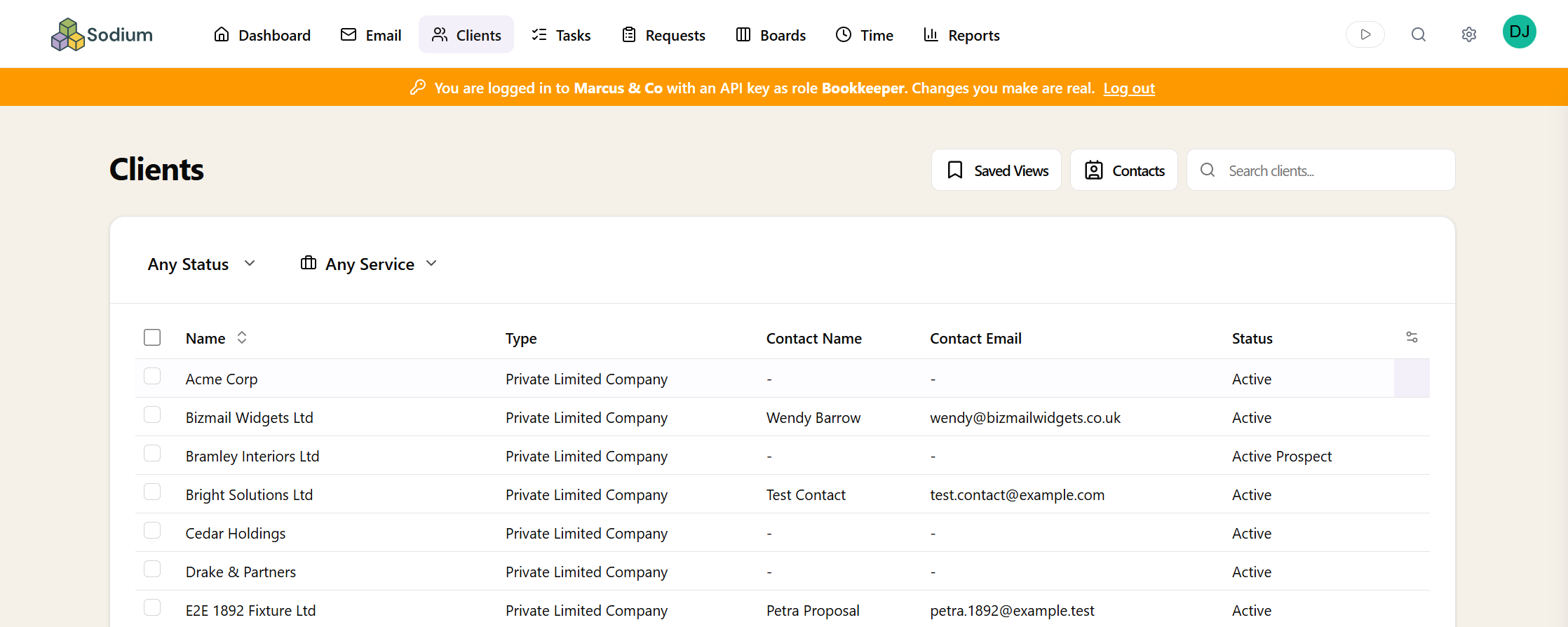Click petra.1892@example.test email
The height and width of the screenshot is (627, 1568).
coord(1012,610)
